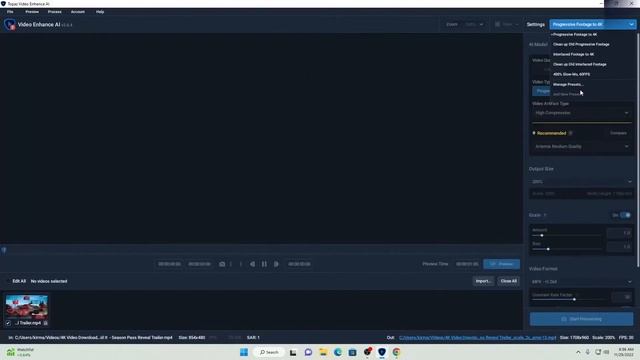Click the Grain Size value field

coord(619,247)
